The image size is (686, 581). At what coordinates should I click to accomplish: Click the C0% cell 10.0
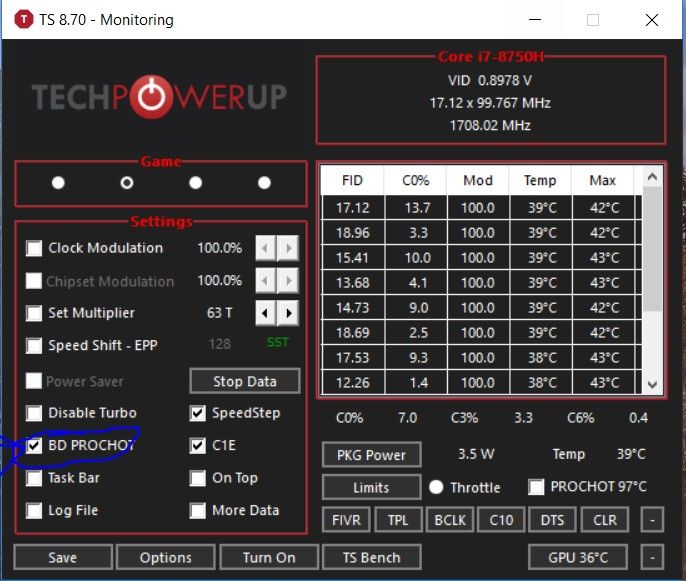click(416, 257)
